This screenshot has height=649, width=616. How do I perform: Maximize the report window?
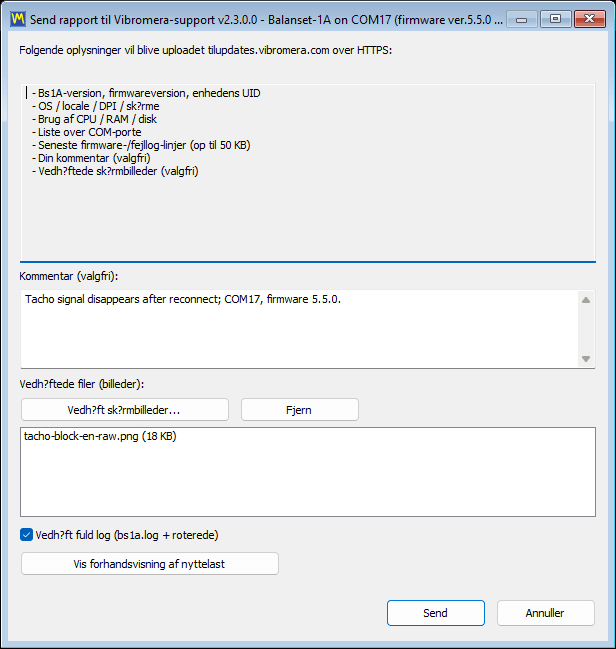tap(556, 19)
